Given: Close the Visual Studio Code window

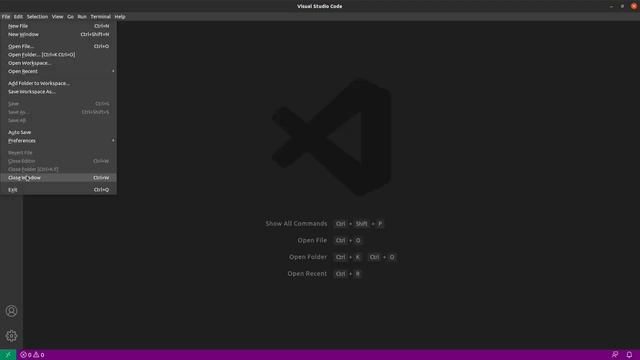Looking at the screenshot, I should (x=634, y=6).
